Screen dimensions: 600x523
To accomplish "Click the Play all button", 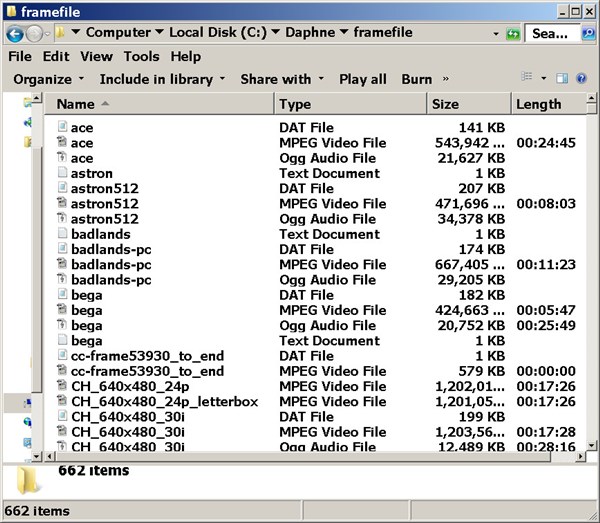I will (x=362, y=79).
